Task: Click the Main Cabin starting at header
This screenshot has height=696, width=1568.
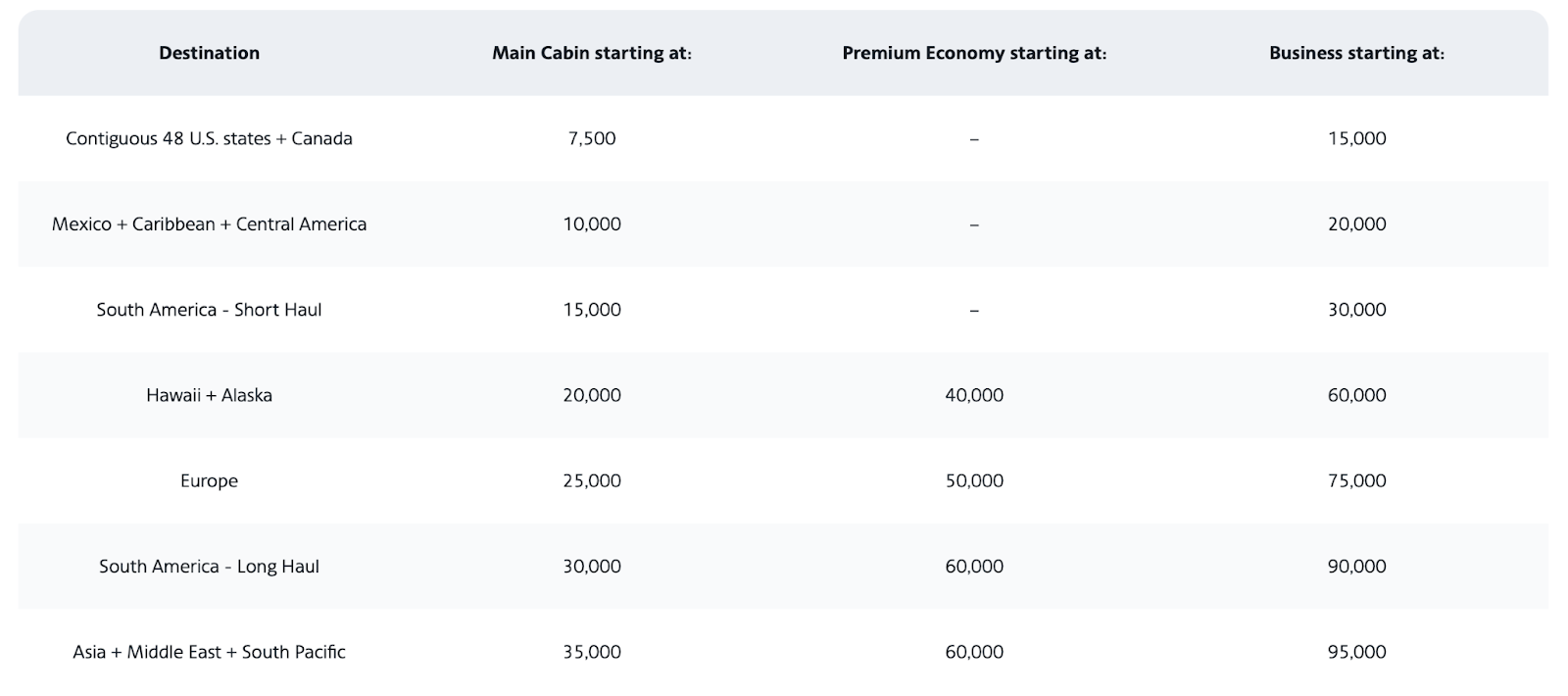Action: (592, 53)
